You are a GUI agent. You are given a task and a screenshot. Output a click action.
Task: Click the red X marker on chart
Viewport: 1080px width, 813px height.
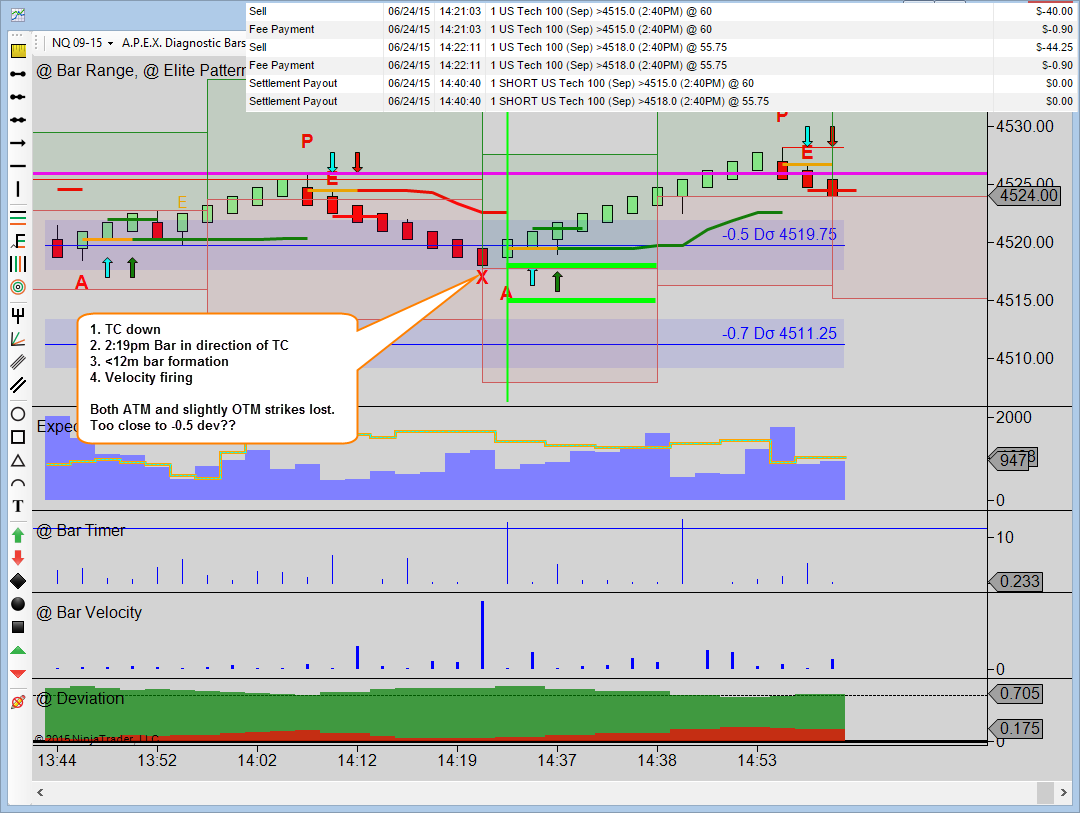(481, 277)
